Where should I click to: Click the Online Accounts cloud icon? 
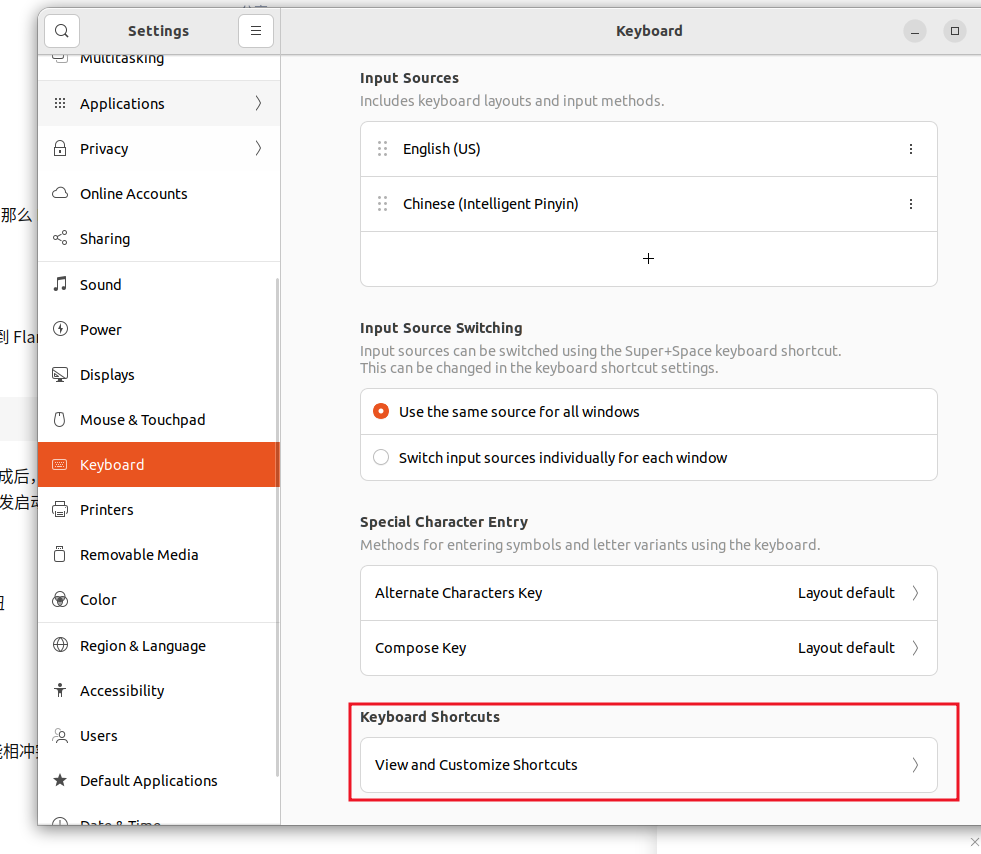click(x=60, y=193)
